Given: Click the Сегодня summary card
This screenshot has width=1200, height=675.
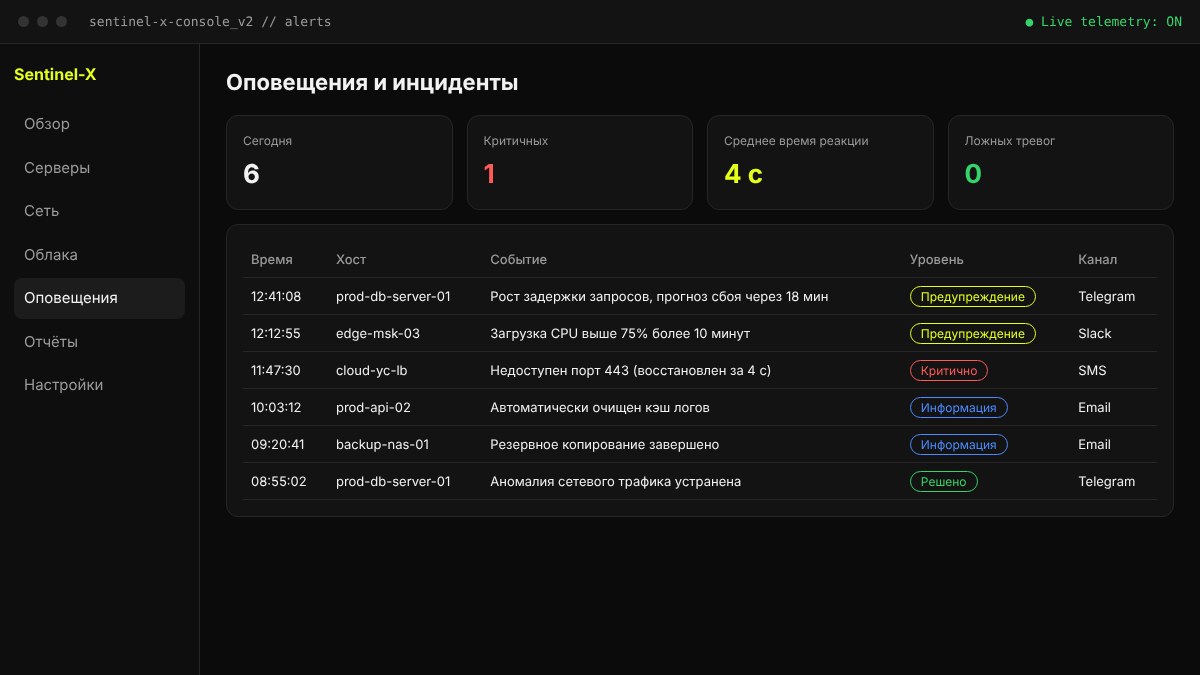Looking at the screenshot, I should pos(339,162).
